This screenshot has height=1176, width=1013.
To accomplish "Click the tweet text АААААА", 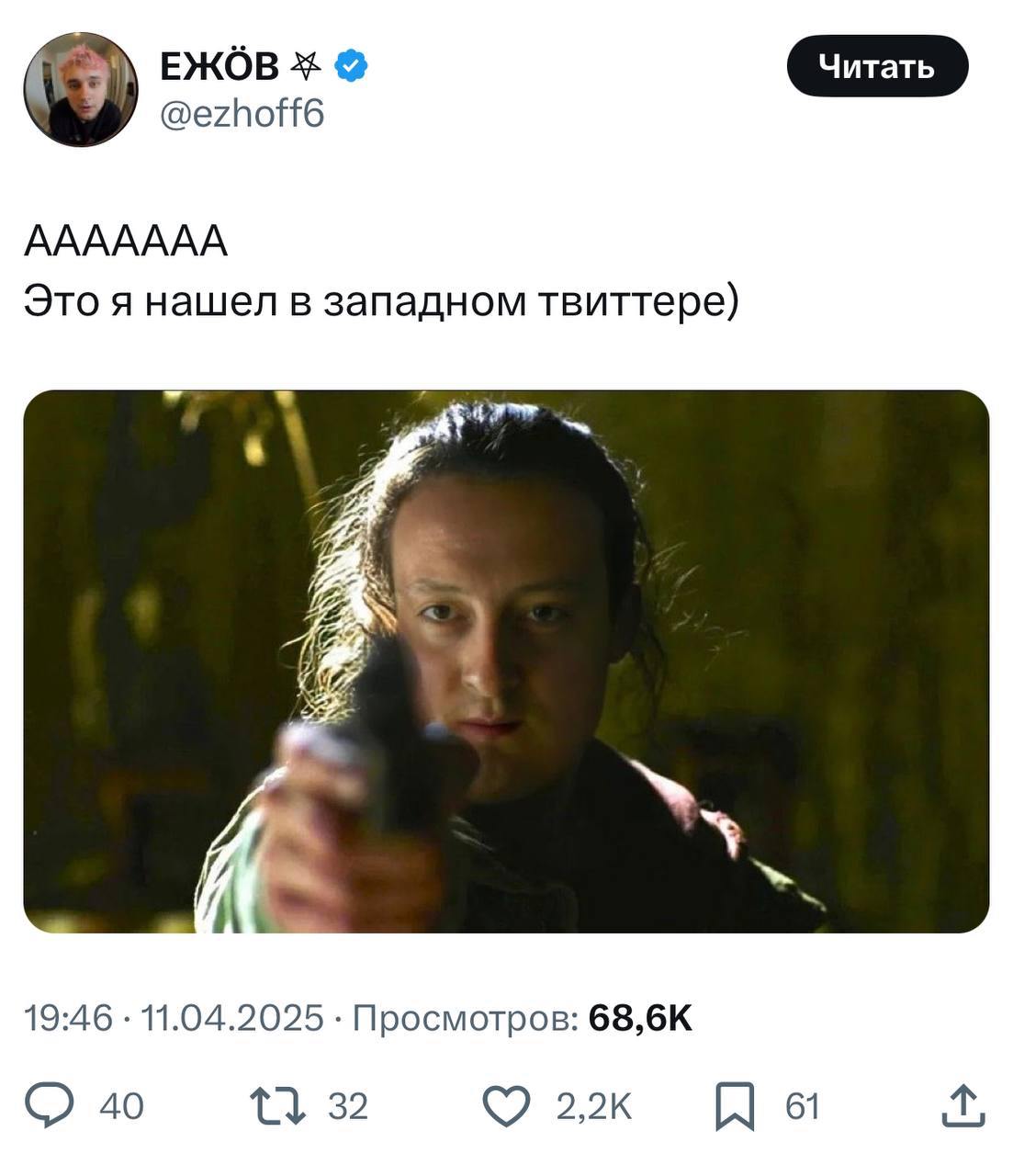I will point(126,242).
